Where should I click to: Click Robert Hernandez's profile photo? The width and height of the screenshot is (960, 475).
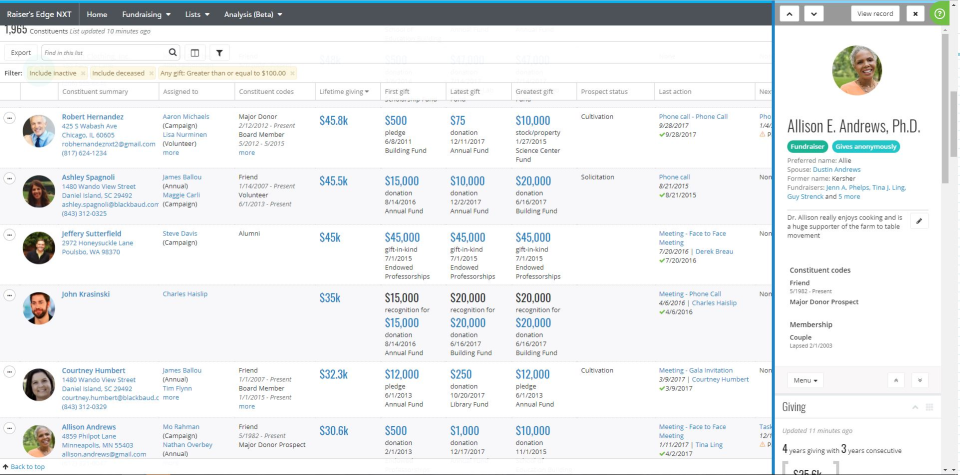click(39, 131)
